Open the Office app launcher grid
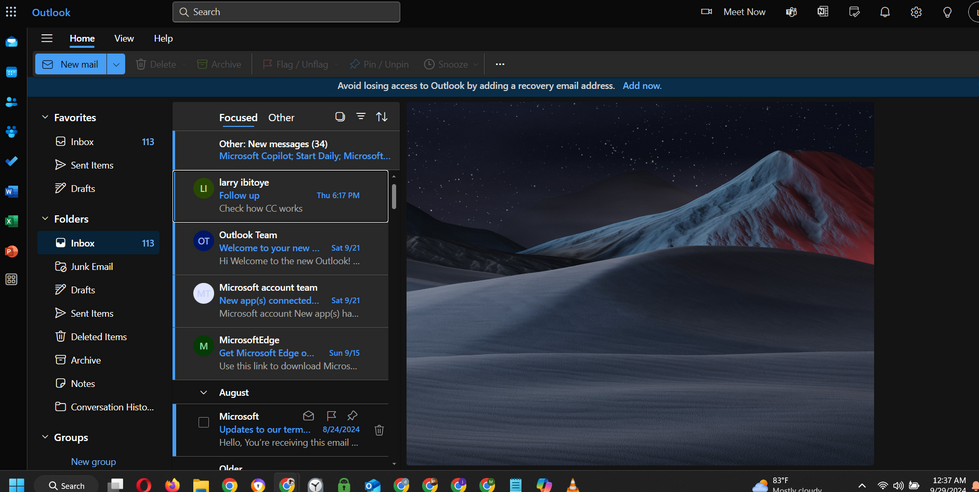The width and height of the screenshot is (979, 492). [11, 12]
